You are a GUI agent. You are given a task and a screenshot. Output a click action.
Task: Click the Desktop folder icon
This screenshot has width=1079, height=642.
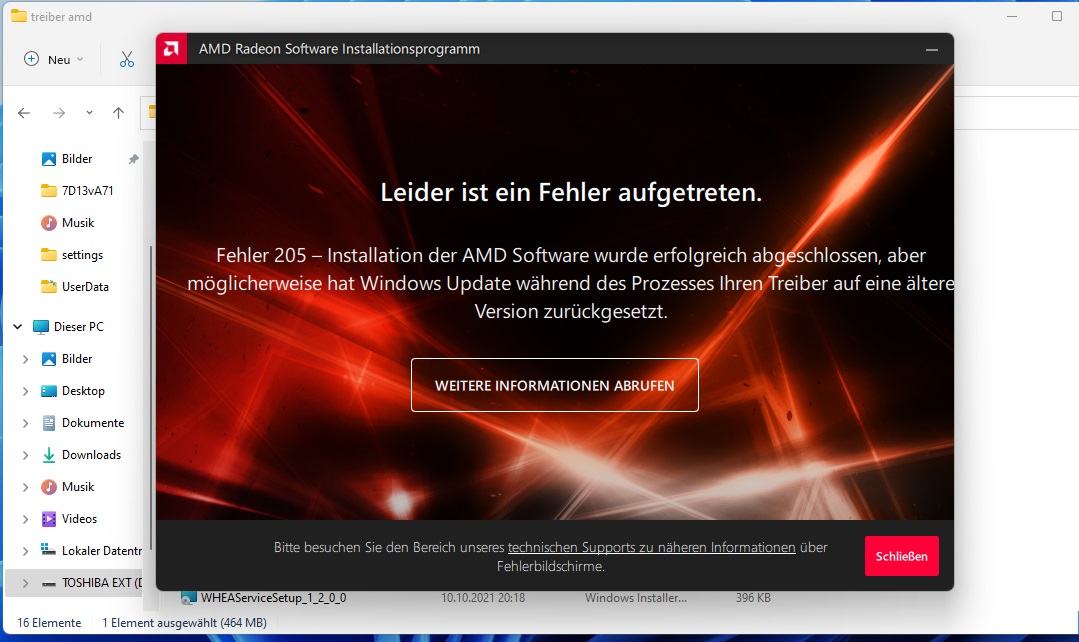point(49,391)
